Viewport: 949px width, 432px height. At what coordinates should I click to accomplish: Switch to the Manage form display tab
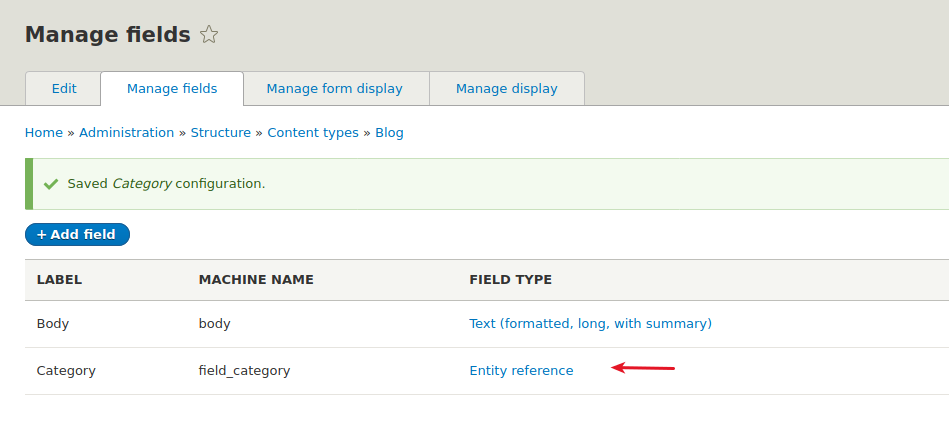[334, 89]
